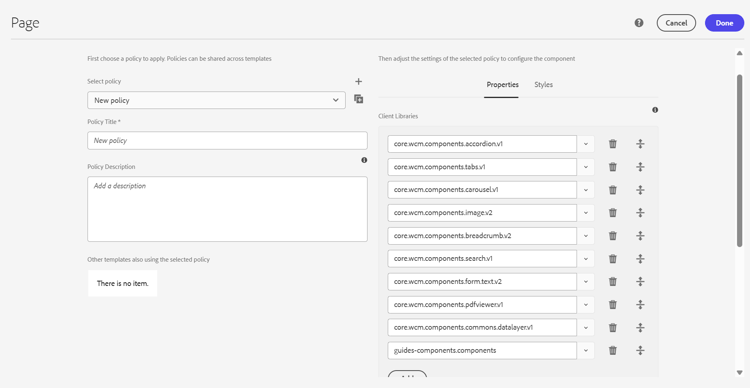The width and height of the screenshot is (750, 388).
Task: Delete the guides-components.components library
Action: tap(613, 350)
